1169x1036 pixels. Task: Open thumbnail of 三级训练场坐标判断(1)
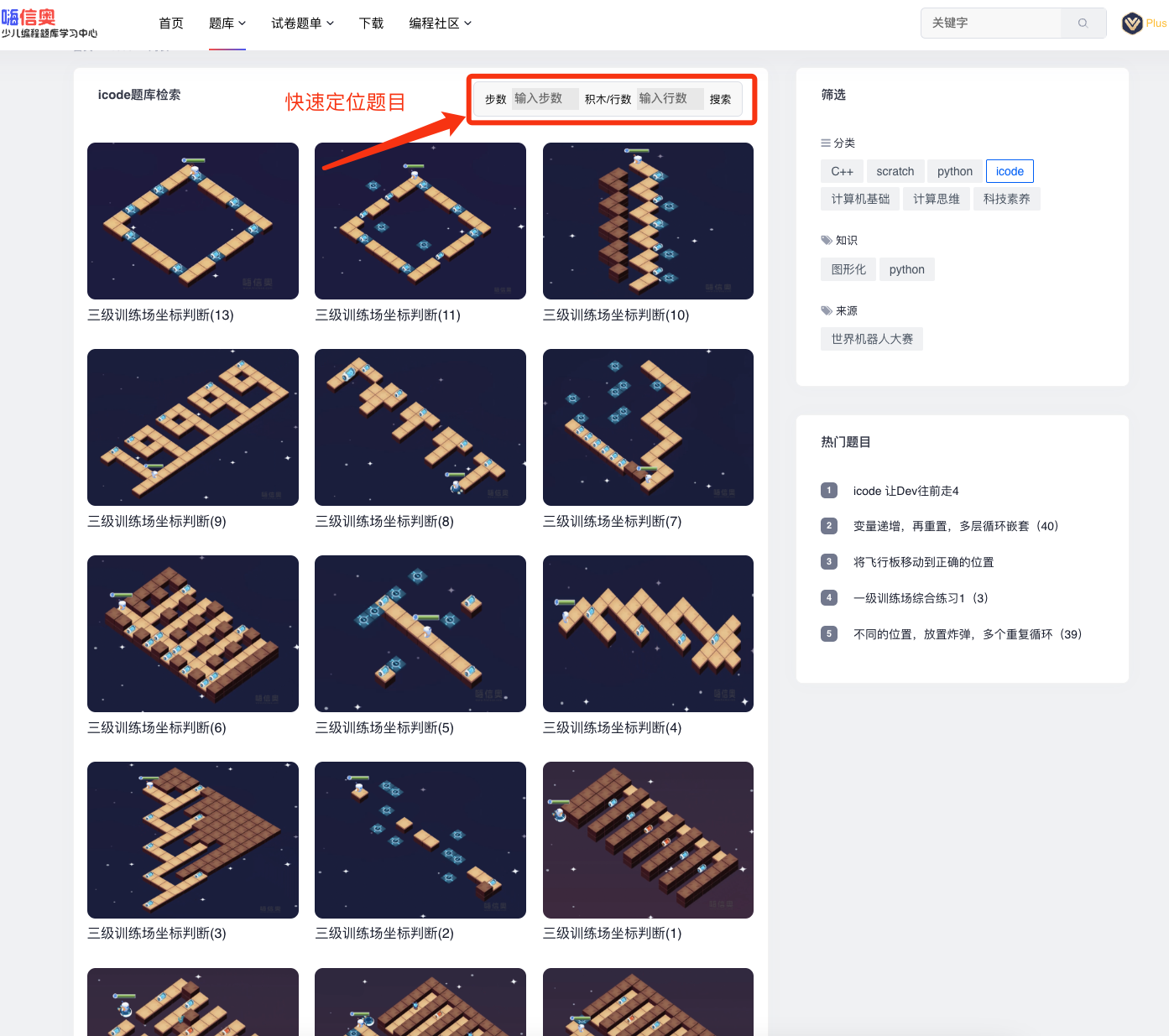(x=648, y=840)
